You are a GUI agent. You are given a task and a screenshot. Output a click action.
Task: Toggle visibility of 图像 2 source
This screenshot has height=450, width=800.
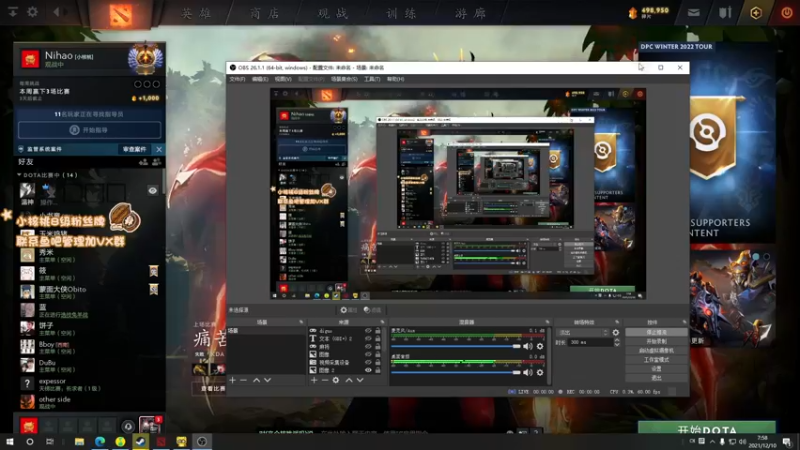coord(368,370)
